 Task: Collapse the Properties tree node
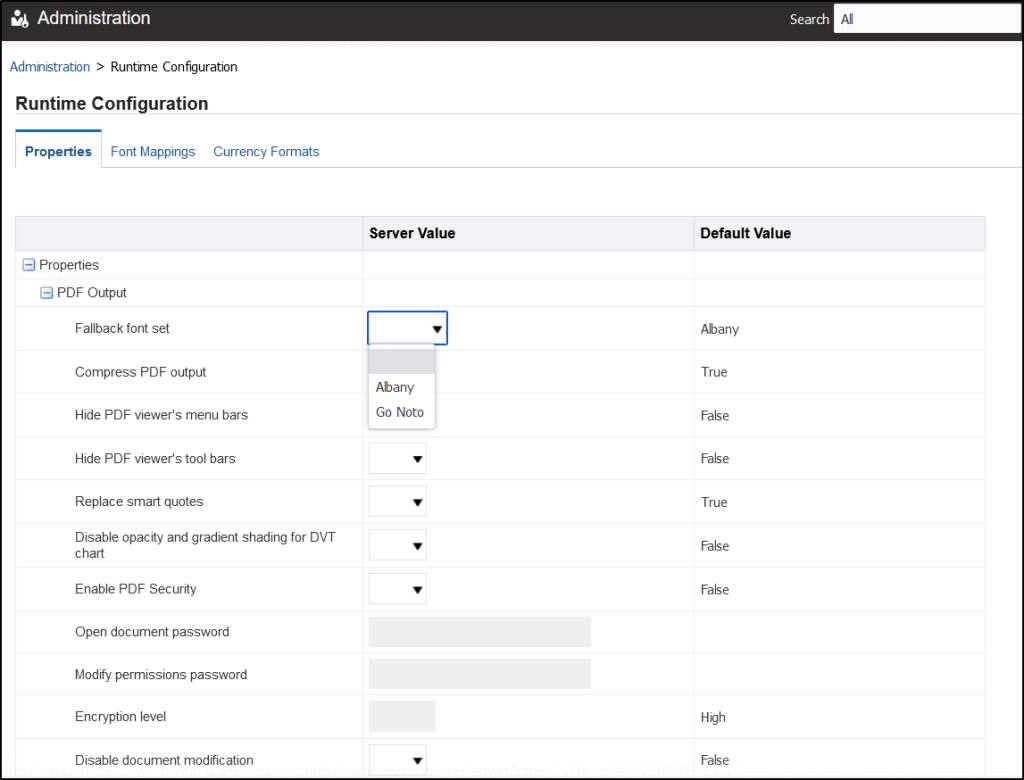pos(29,265)
